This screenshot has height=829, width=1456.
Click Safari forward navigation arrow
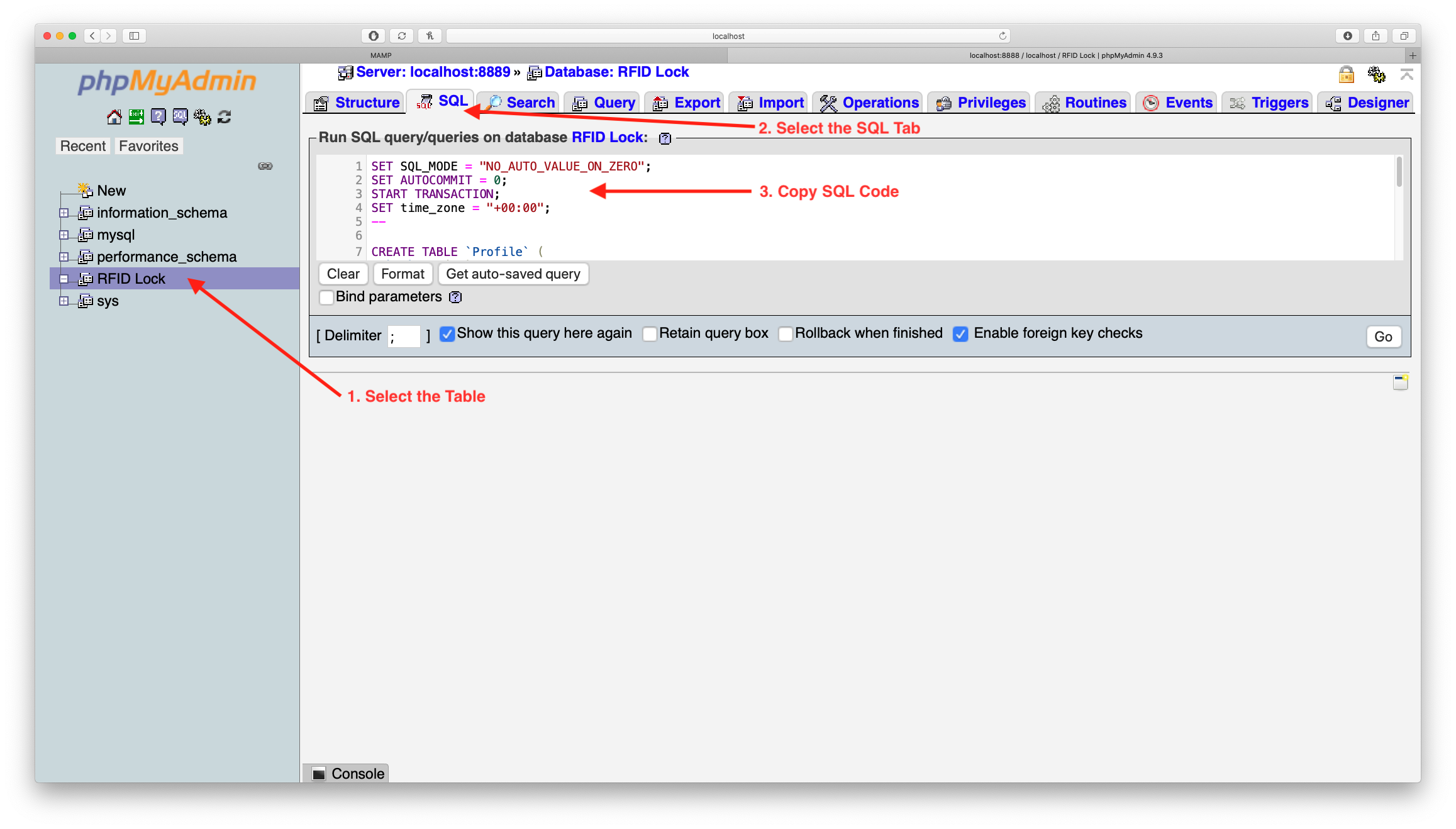108,36
